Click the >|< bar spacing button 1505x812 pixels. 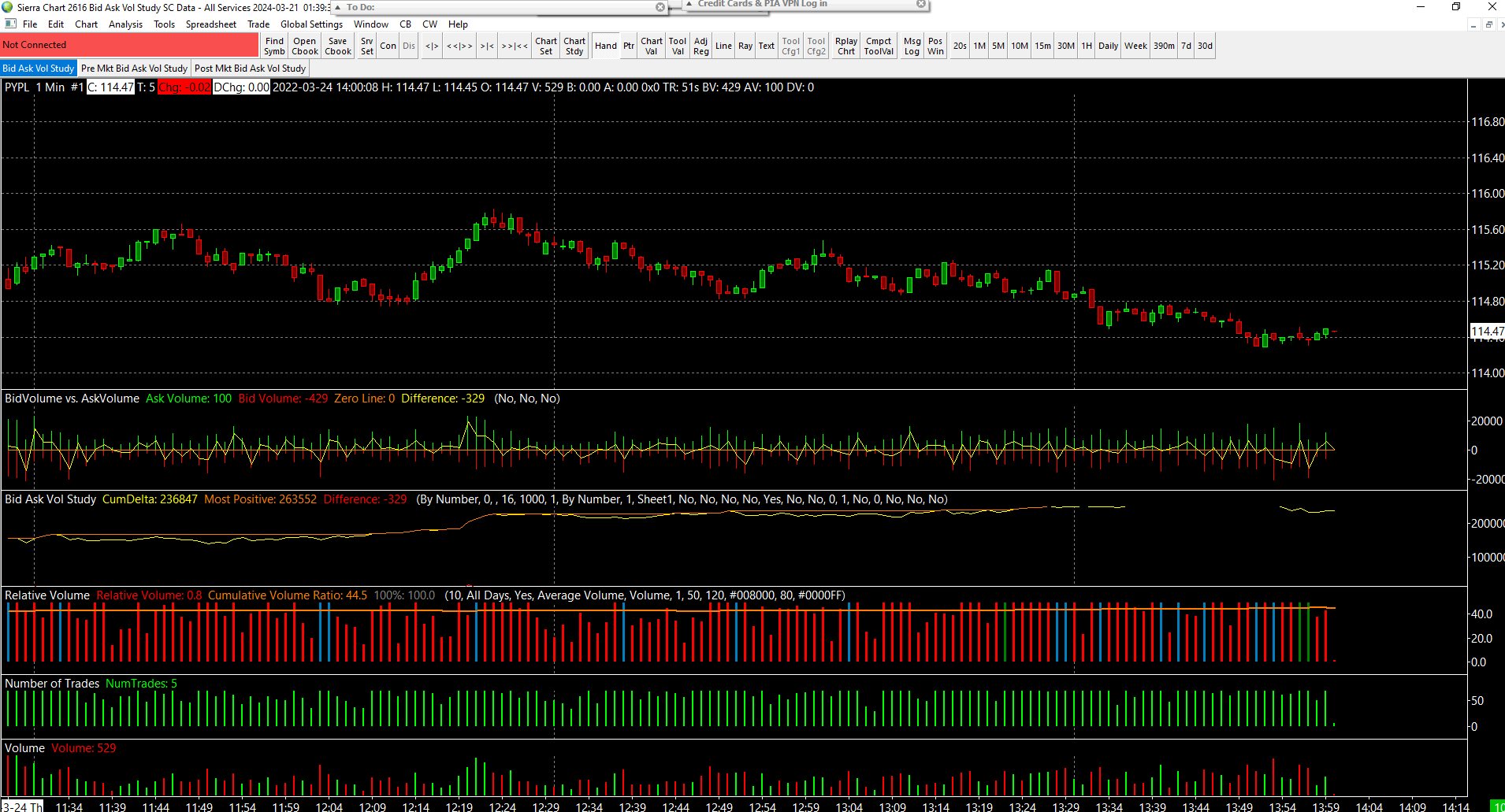pos(488,46)
